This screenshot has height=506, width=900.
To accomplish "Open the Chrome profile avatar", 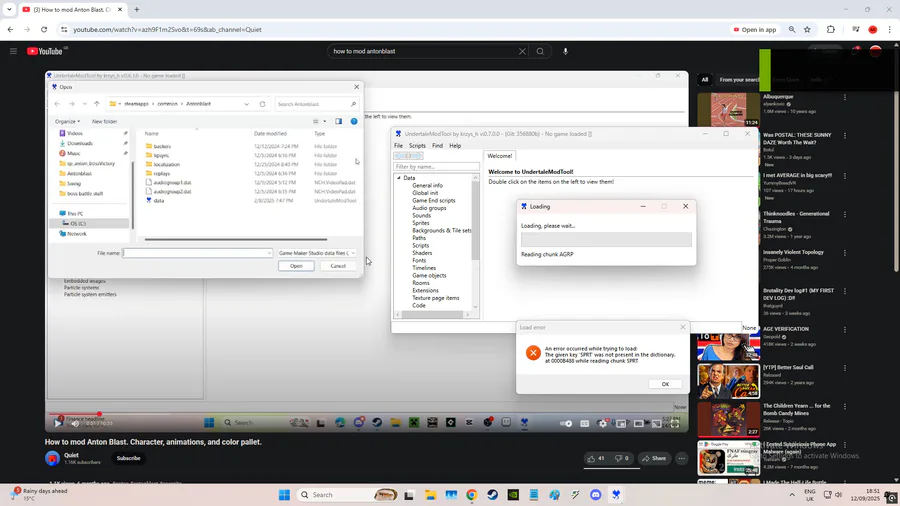I will [873, 29].
